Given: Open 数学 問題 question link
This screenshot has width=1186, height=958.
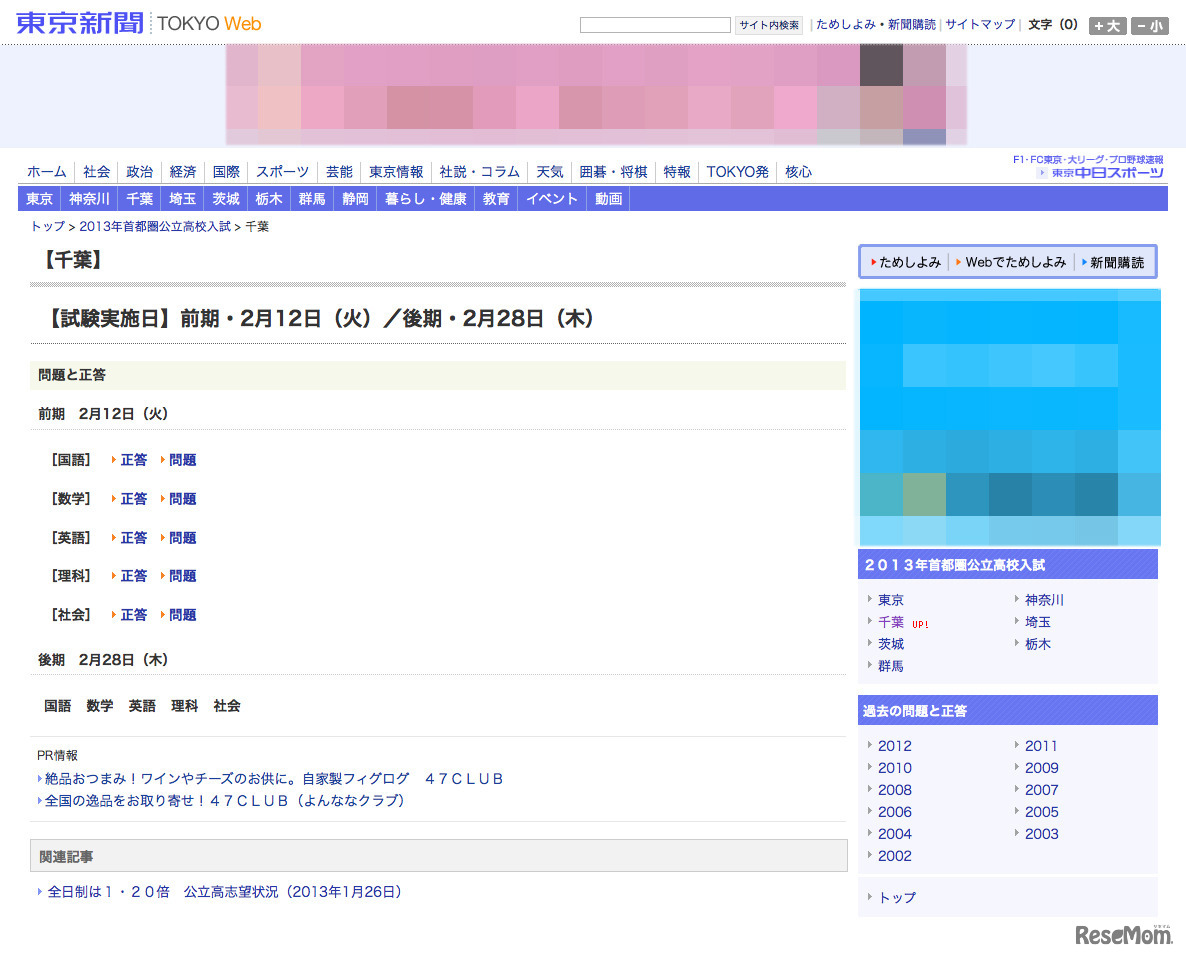Looking at the screenshot, I should [x=182, y=499].
